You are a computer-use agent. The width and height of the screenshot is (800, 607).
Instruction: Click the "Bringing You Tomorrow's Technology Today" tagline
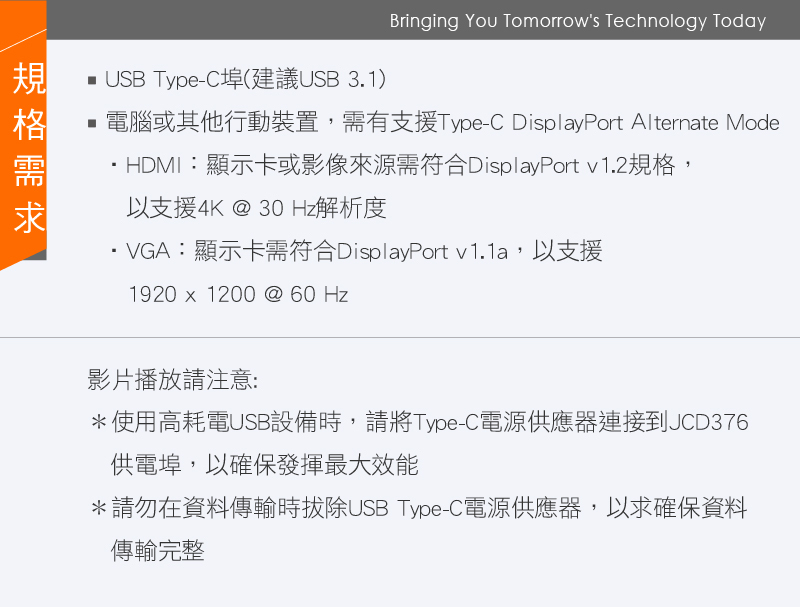click(577, 21)
